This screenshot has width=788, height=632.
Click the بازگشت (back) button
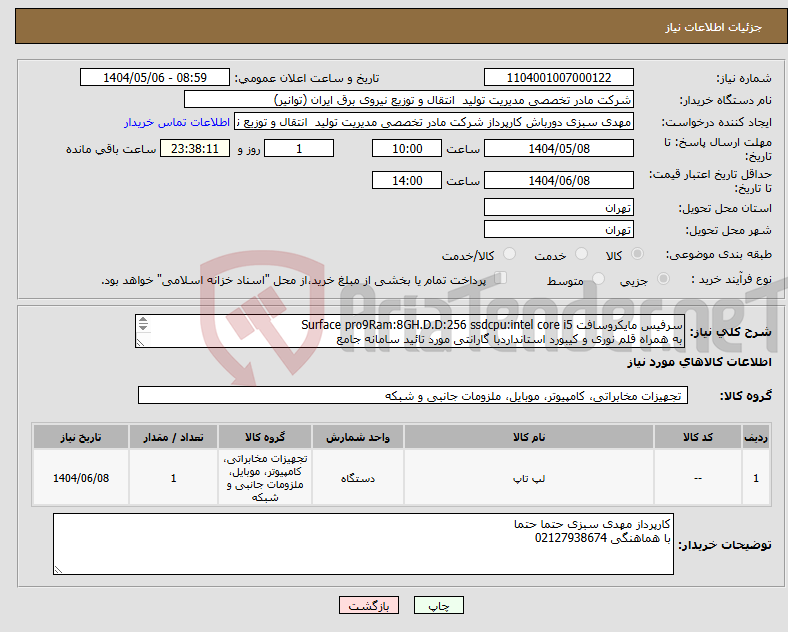pos(369,605)
